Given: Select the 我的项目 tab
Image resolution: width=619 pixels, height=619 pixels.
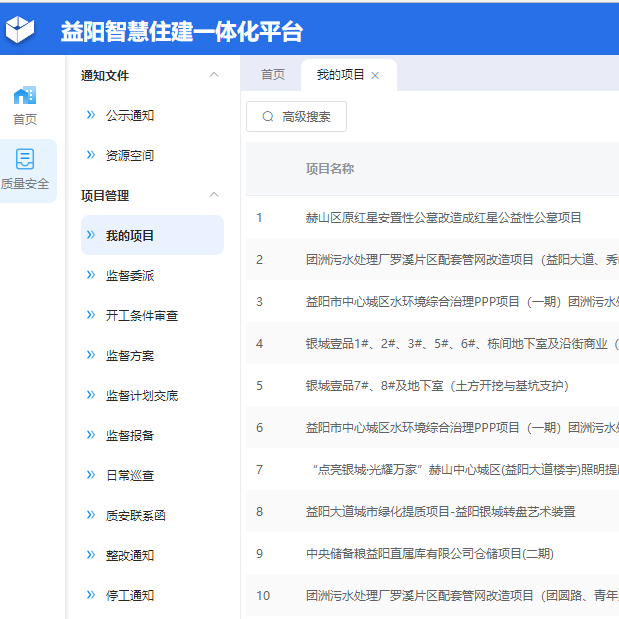Looking at the screenshot, I should point(340,75).
